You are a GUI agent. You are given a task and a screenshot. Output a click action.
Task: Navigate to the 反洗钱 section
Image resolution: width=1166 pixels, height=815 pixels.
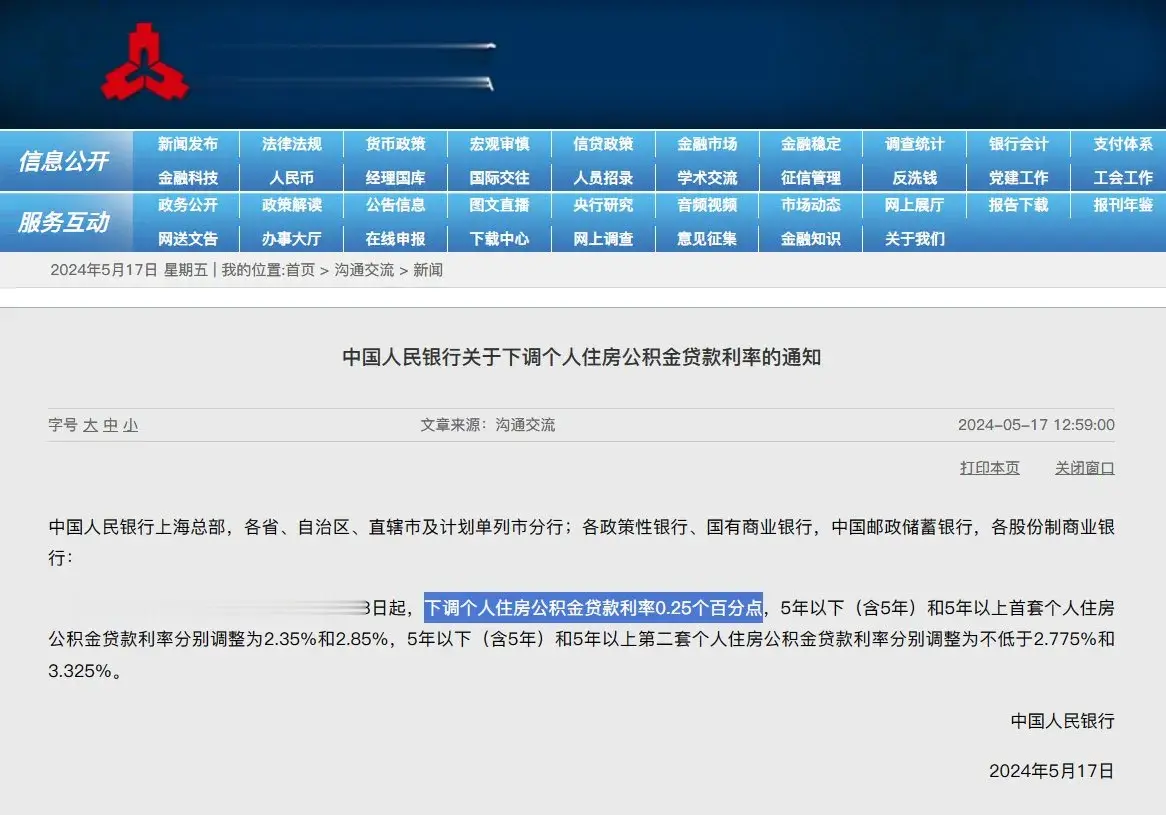click(914, 178)
